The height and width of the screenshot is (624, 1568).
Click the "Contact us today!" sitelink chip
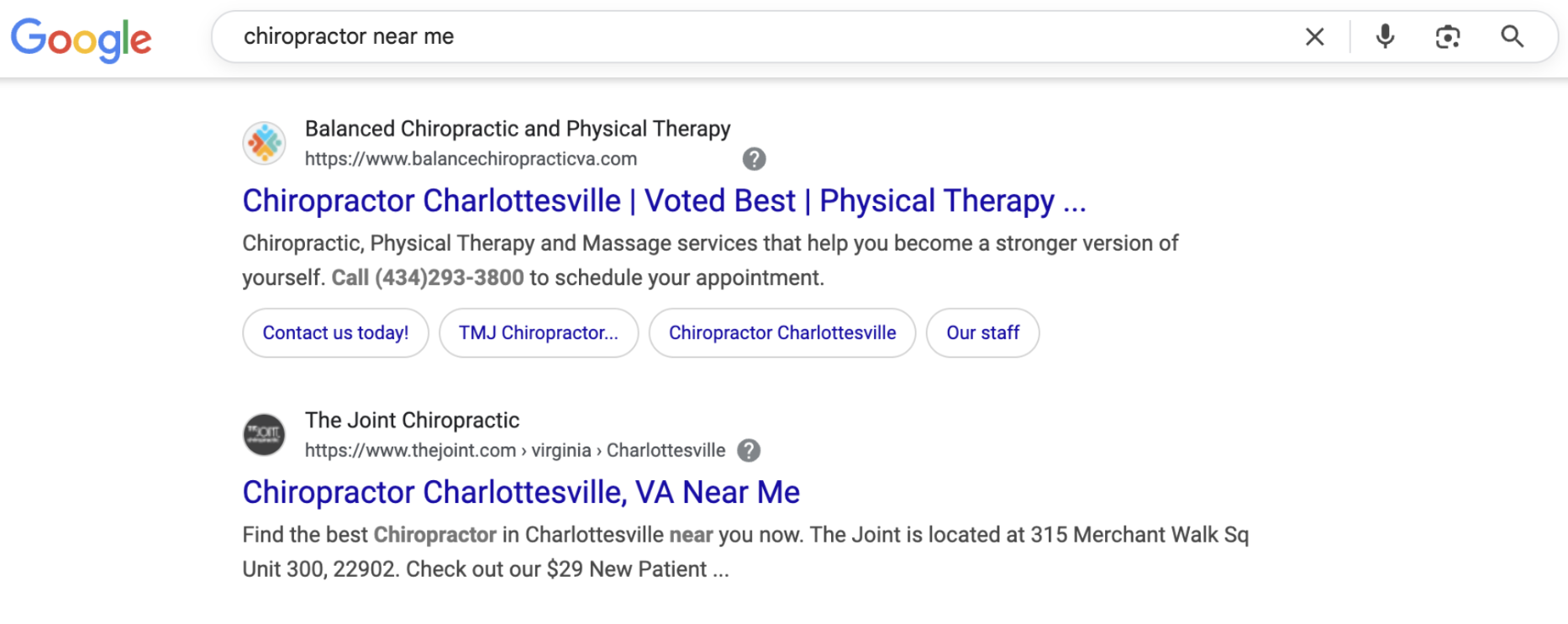[x=335, y=333]
